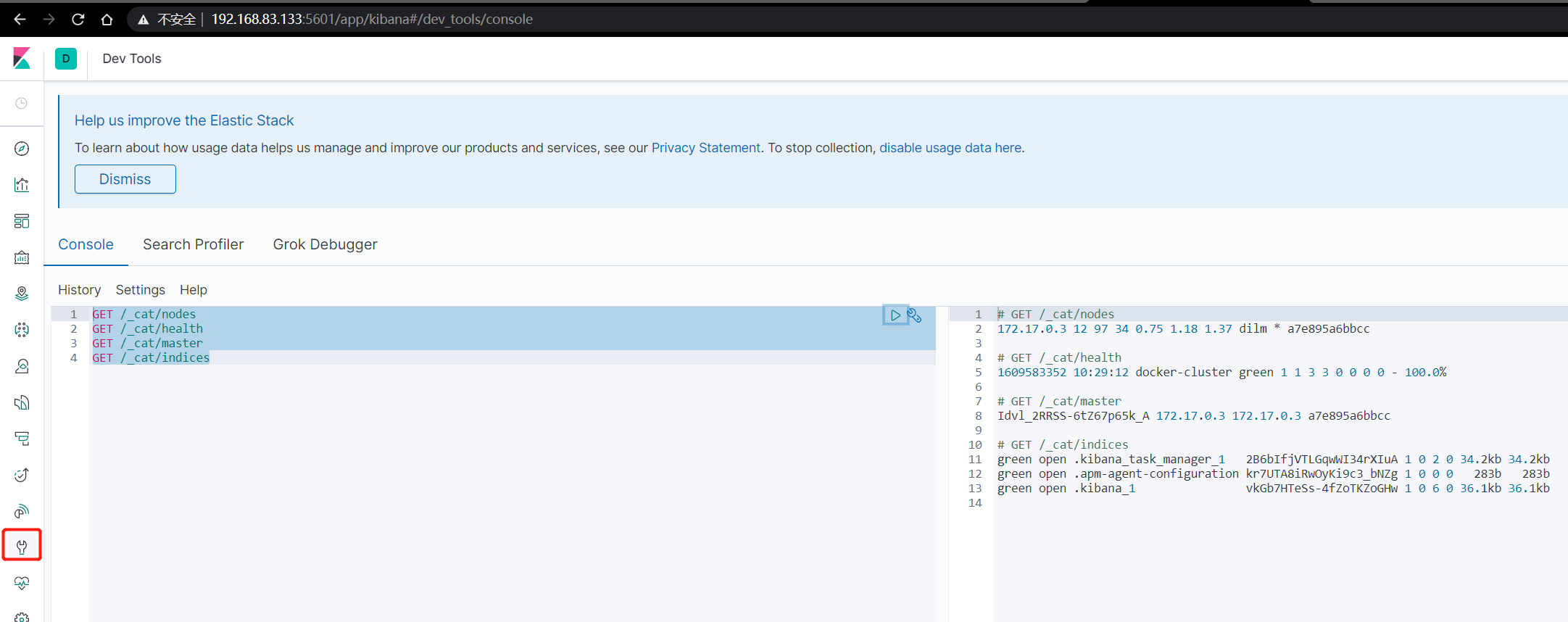Reload the page with the browser refresh icon

tap(78, 20)
